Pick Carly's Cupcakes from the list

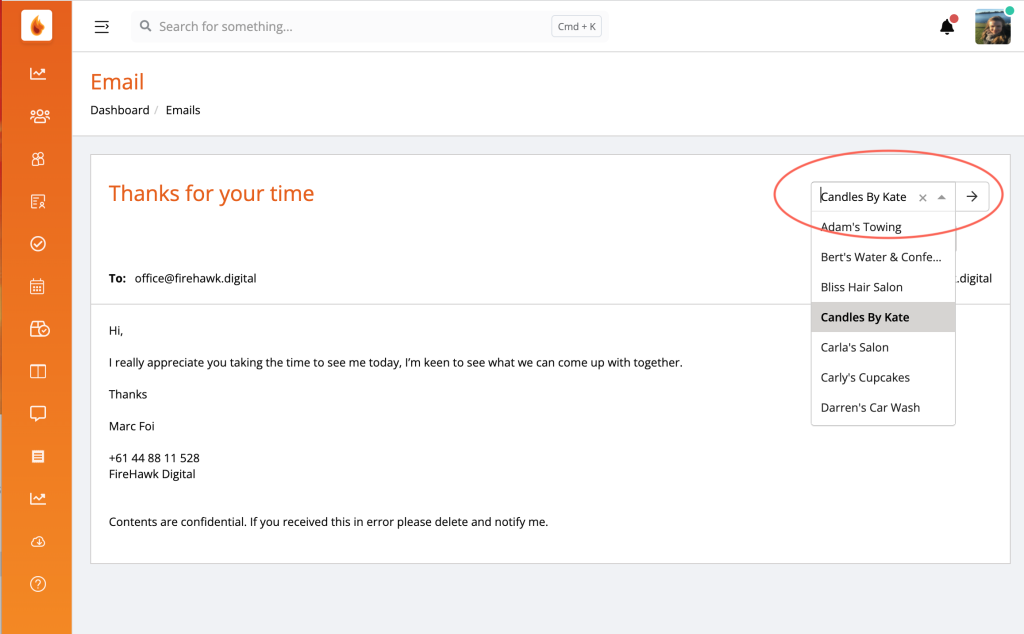tap(865, 378)
